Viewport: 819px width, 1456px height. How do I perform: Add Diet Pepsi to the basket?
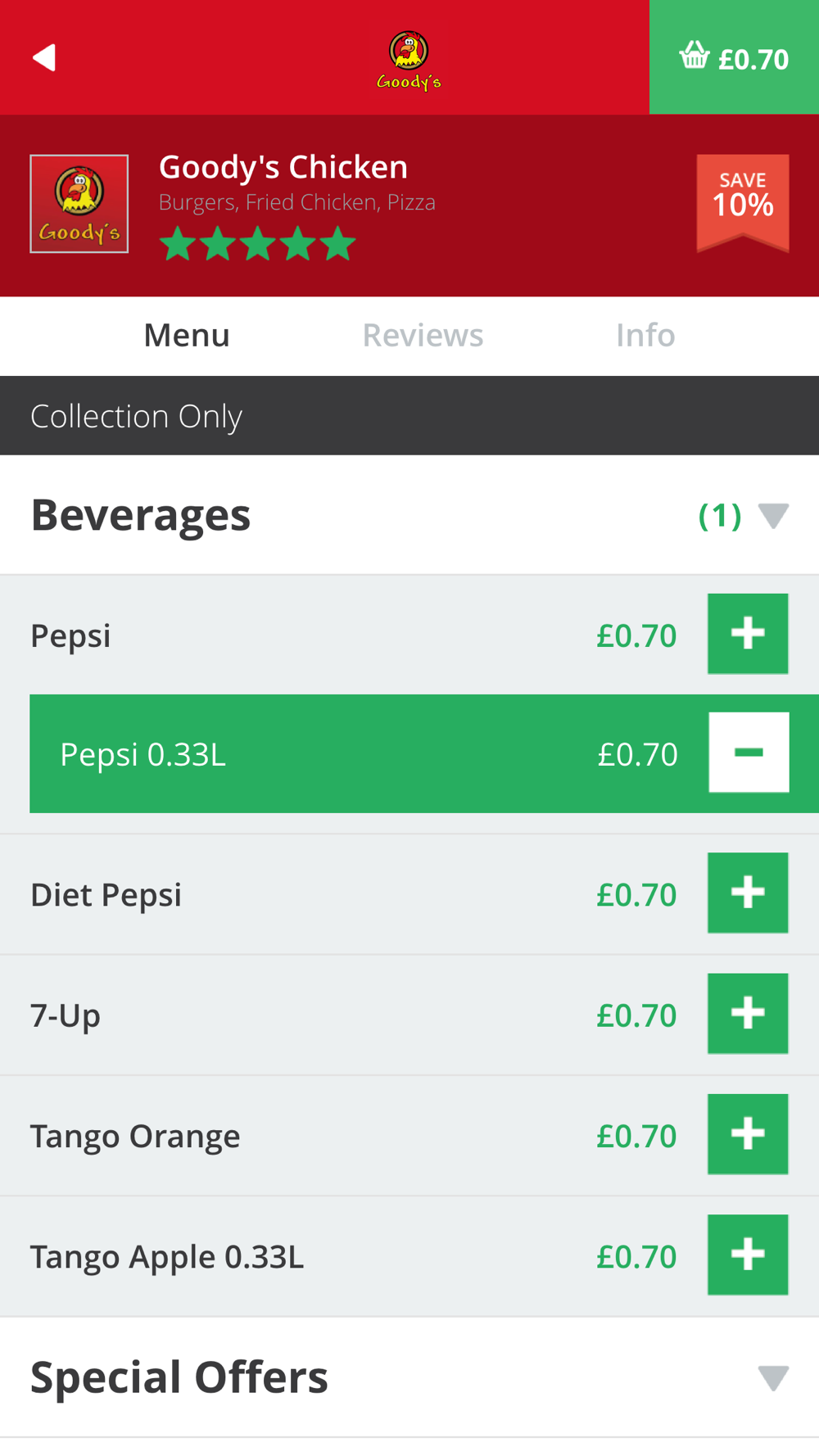click(x=747, y=893)
